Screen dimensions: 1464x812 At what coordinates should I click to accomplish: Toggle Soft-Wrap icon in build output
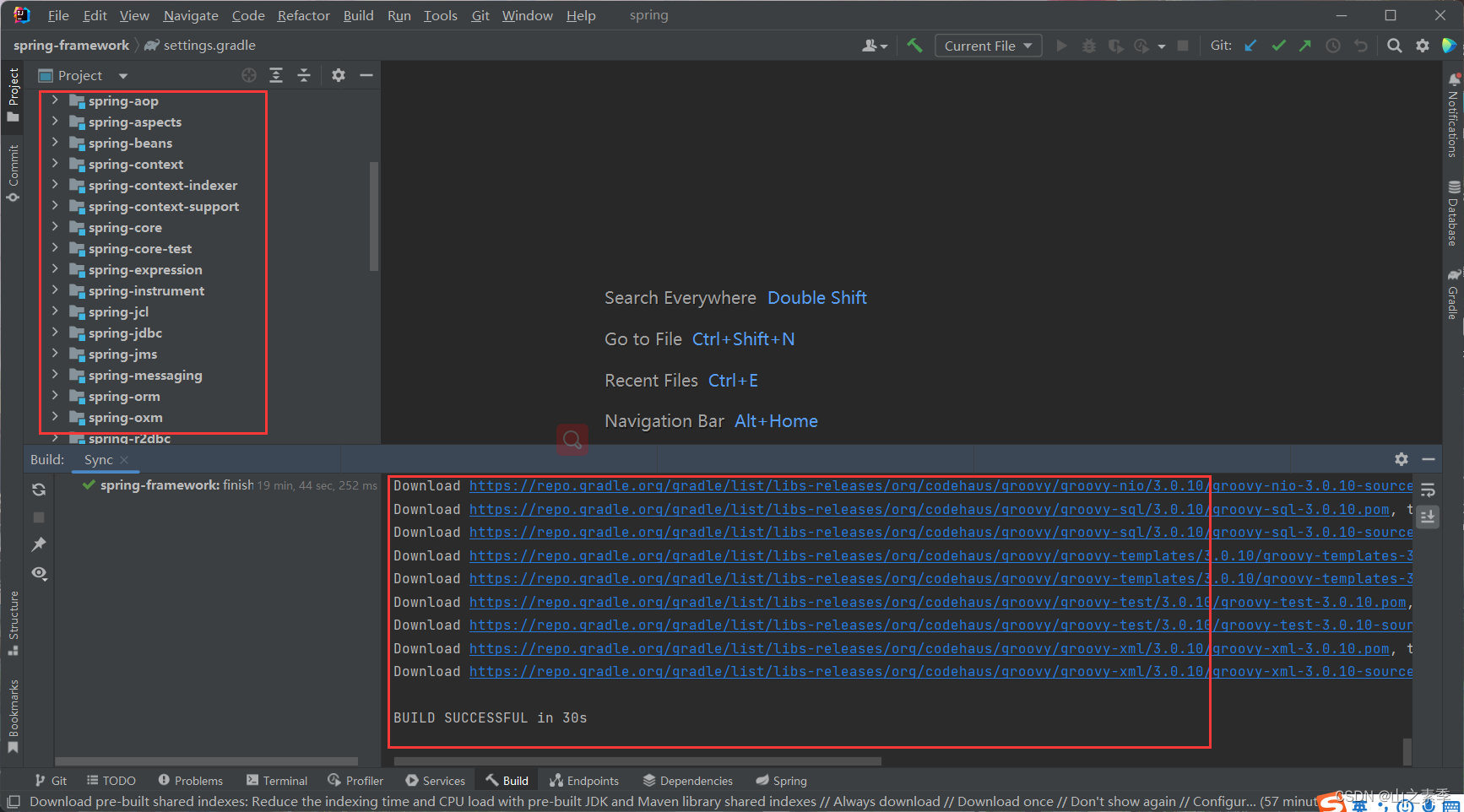point(1428,490)
